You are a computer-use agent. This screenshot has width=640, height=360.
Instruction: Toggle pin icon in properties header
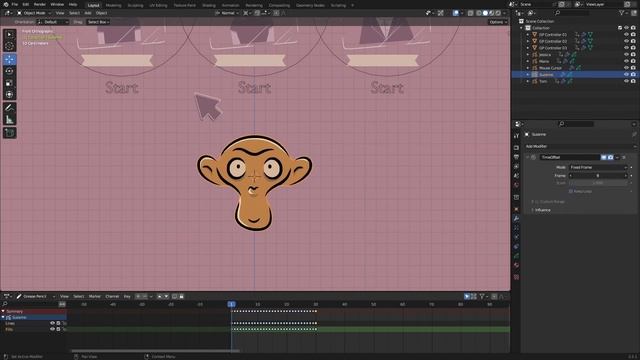tap(634, 134)
